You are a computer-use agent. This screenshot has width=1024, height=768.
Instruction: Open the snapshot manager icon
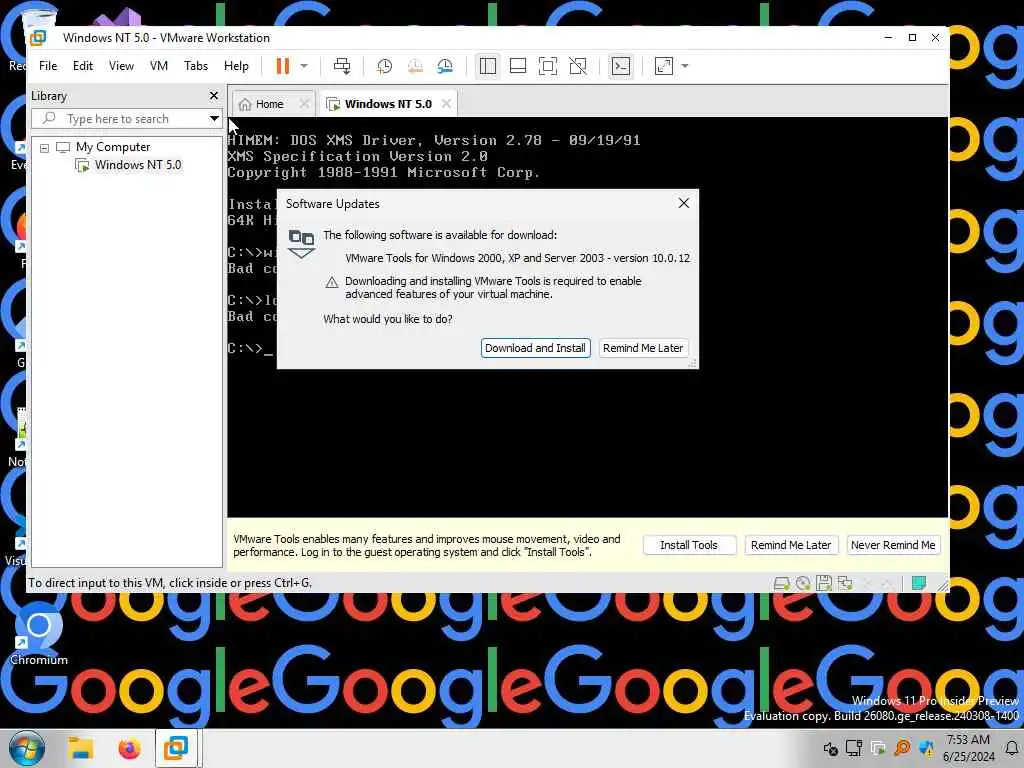tap(445, 66)
